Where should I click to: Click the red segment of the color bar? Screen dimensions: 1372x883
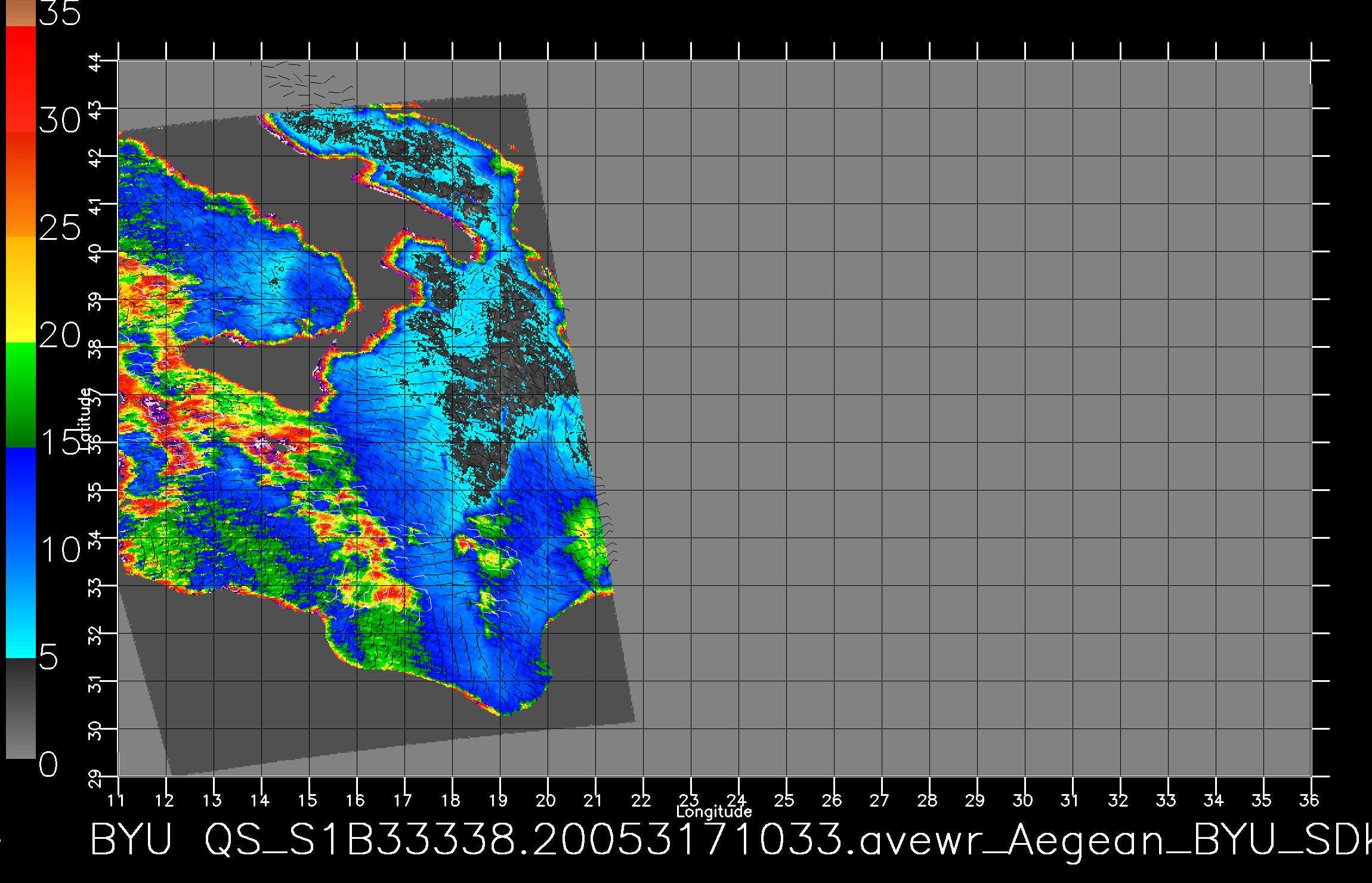coord(21,79)
